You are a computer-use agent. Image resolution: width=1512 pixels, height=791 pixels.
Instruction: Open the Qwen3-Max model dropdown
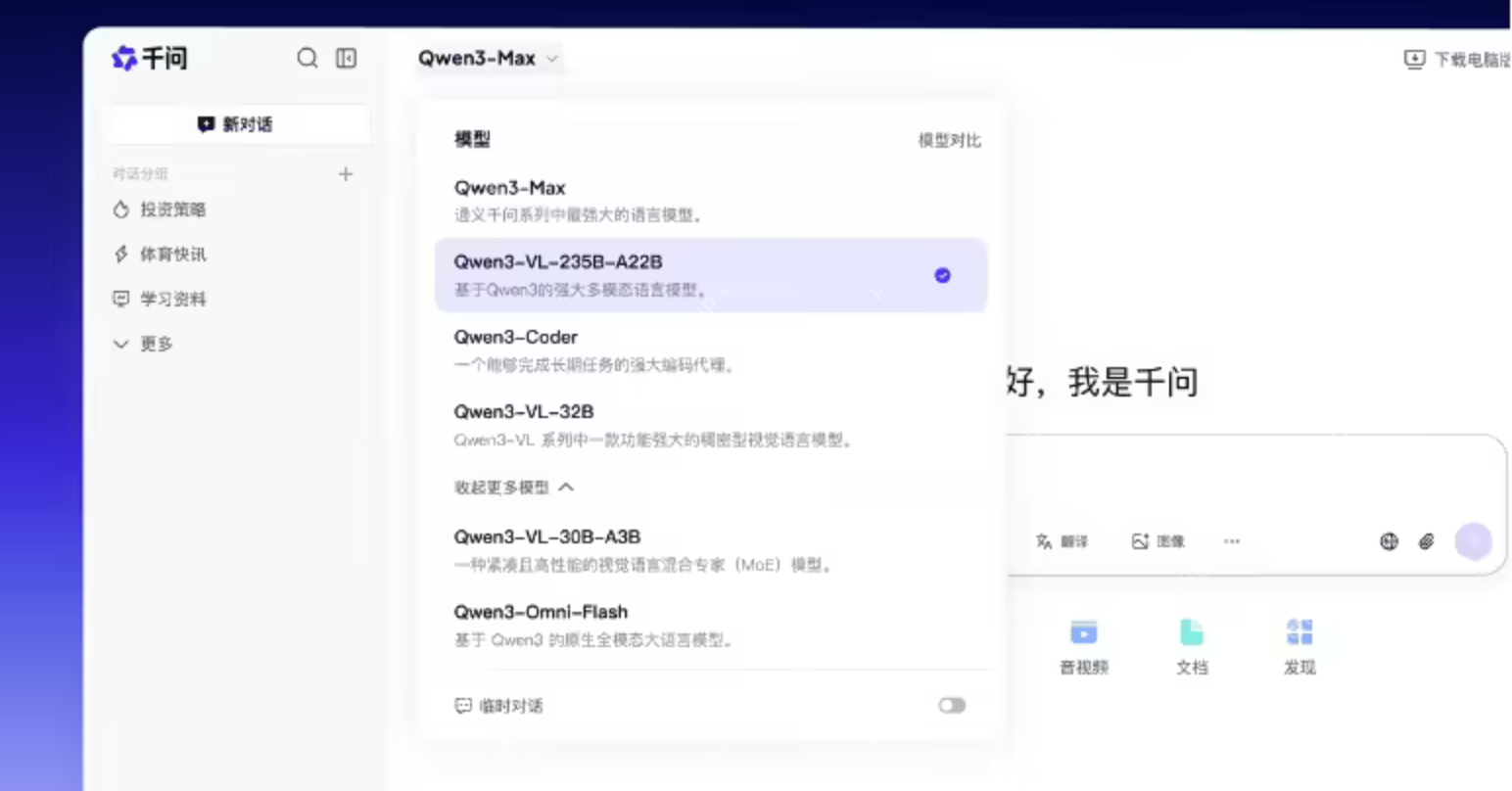(x=488, y=58)
